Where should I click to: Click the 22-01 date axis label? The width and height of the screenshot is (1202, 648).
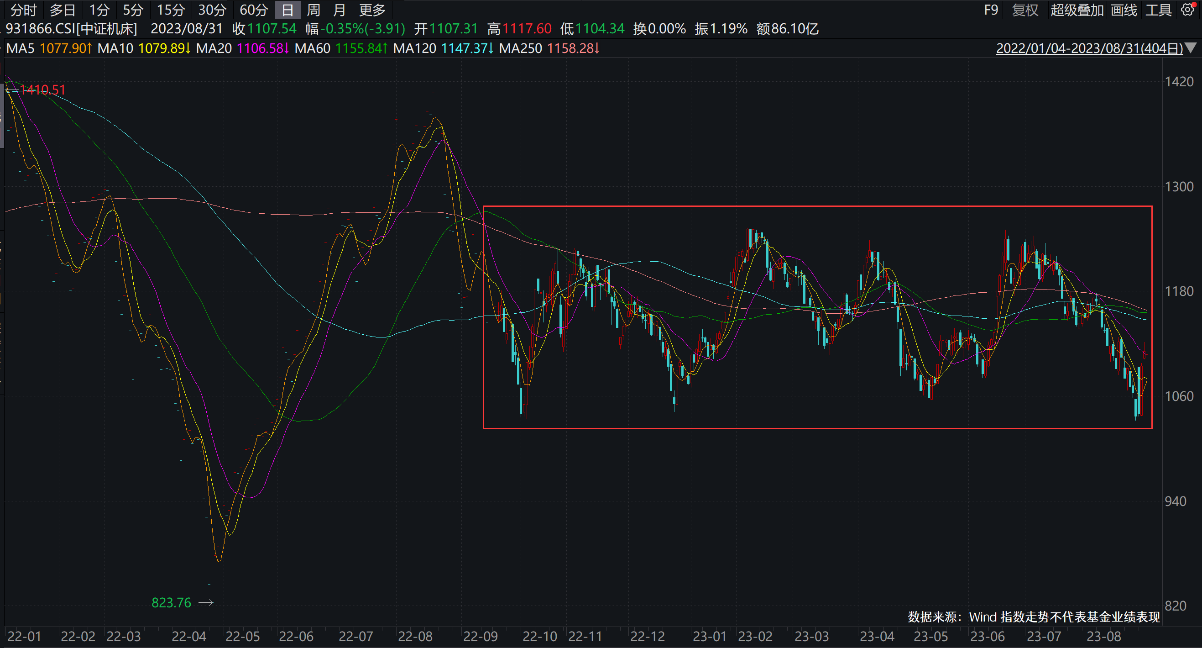(x=23, y=636)
